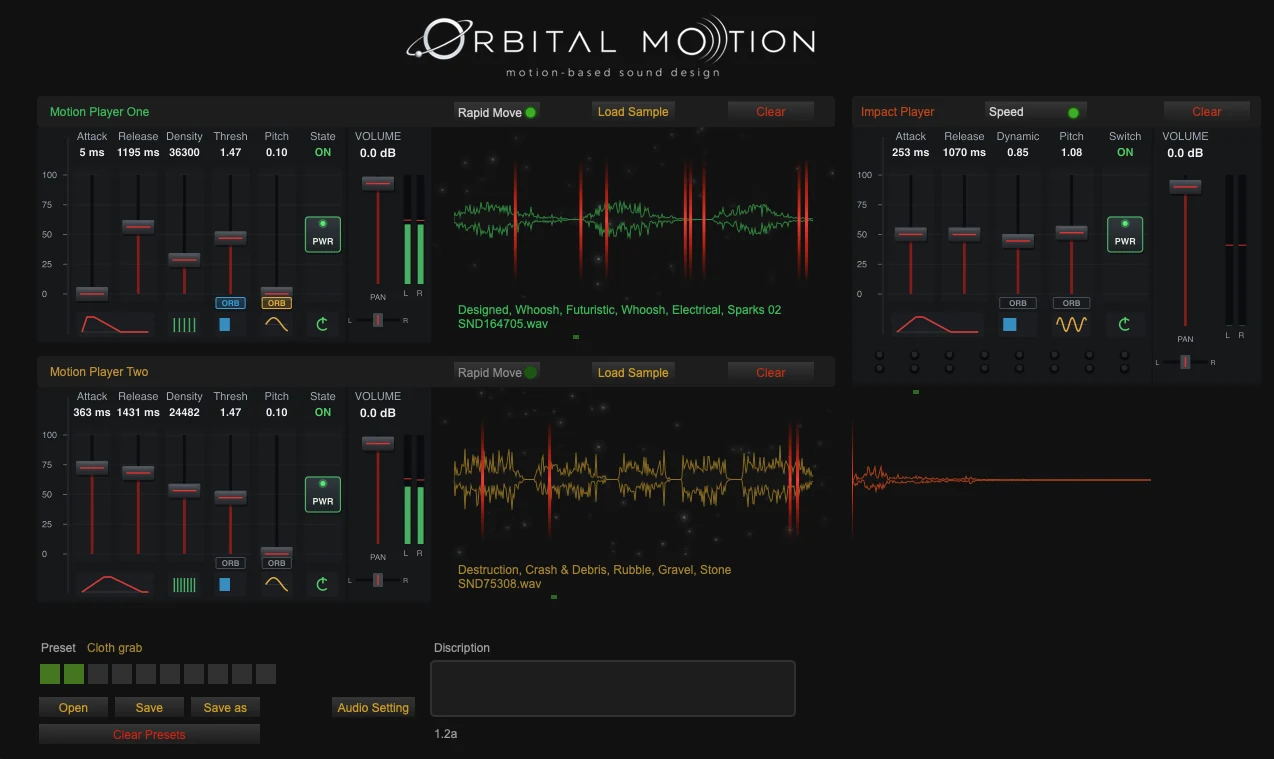The width and height of the screenshot is (1274, 759).
Task: Open the Speed mode selector in Impact Player
Action: [x=1035, y=112]
